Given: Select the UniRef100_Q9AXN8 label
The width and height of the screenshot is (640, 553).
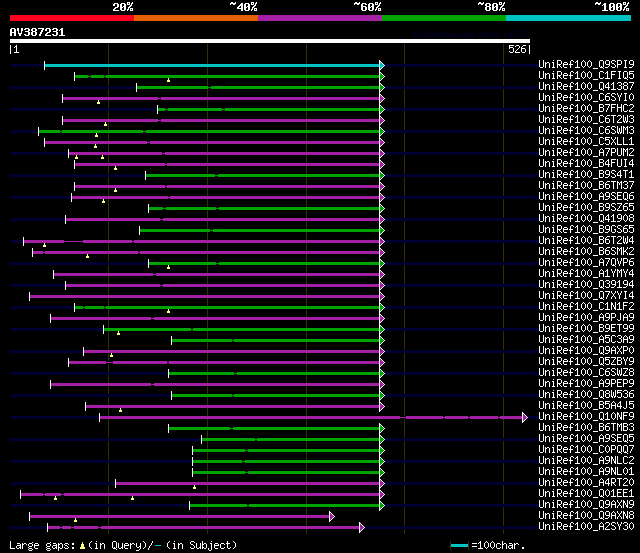Looking at the screenshot, I should pyautogui.click(x=586, y=516).
